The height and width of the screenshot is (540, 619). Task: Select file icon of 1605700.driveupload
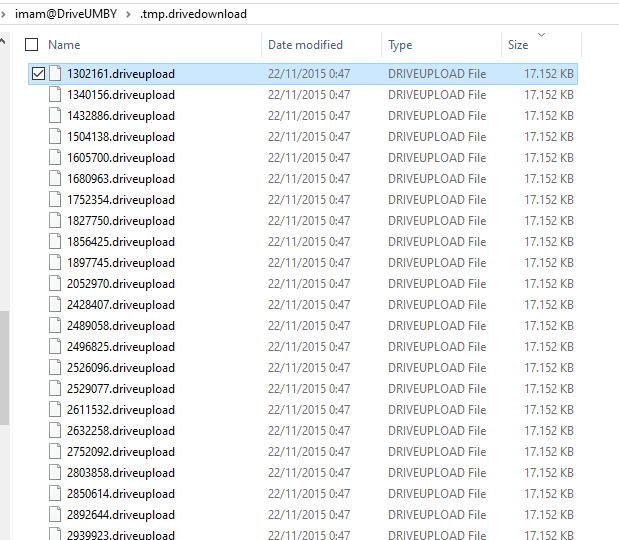click(55, 158)
